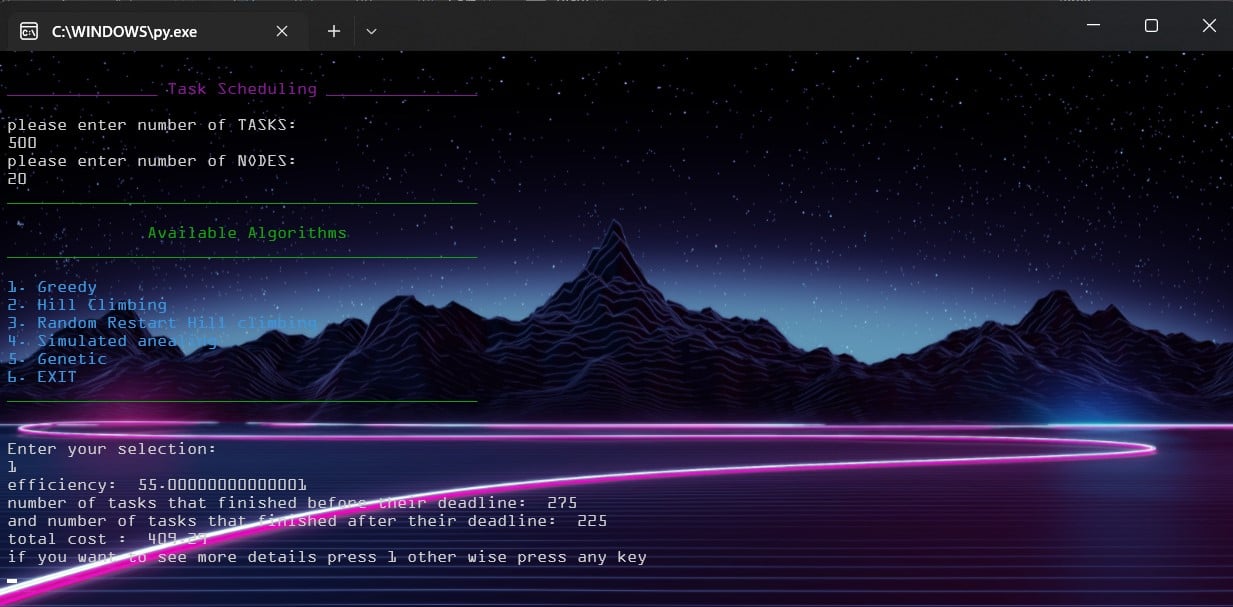Click the Task Scheduling header text

241,89
